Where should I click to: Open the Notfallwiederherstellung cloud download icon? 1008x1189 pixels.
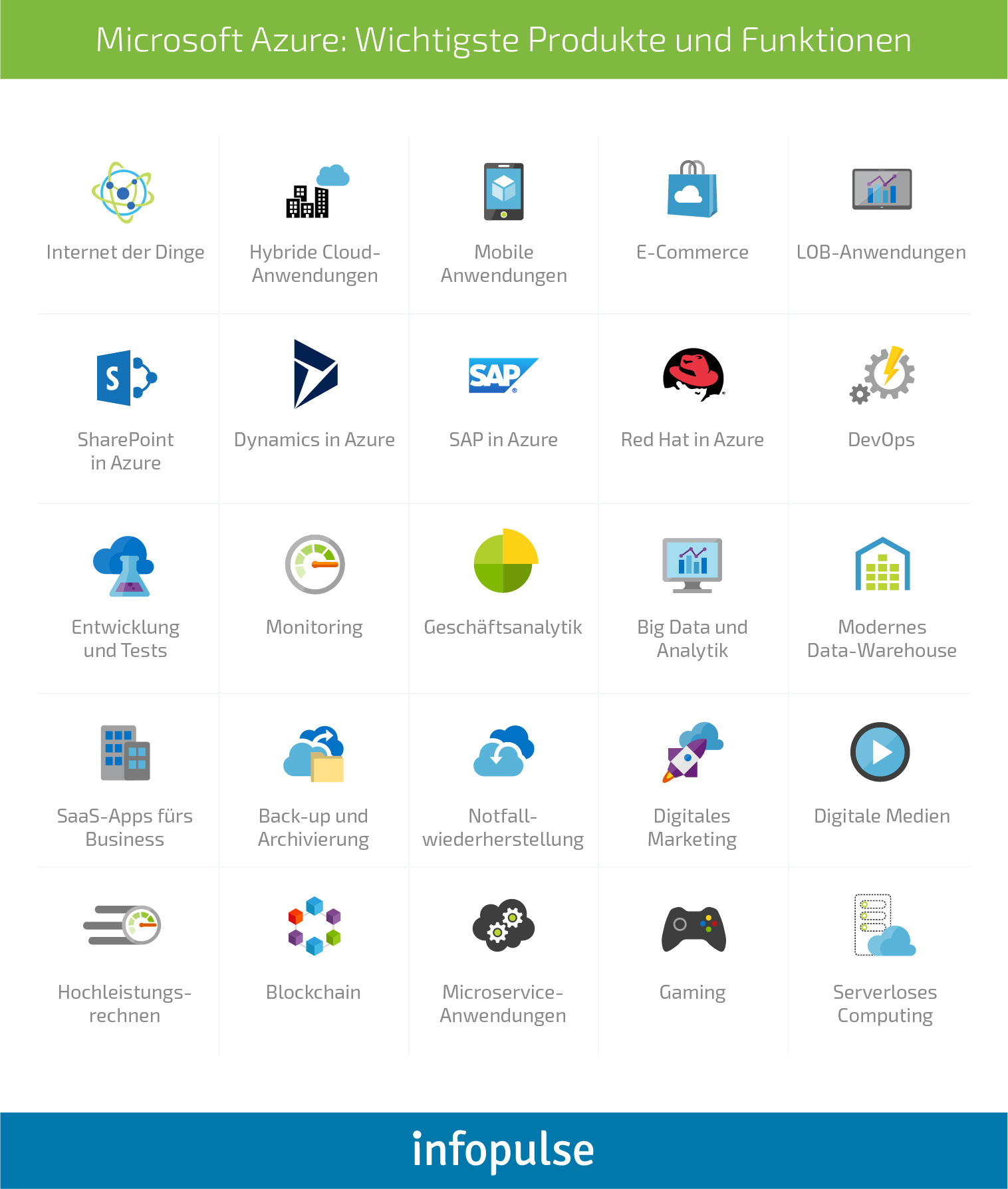pos(503,751)
